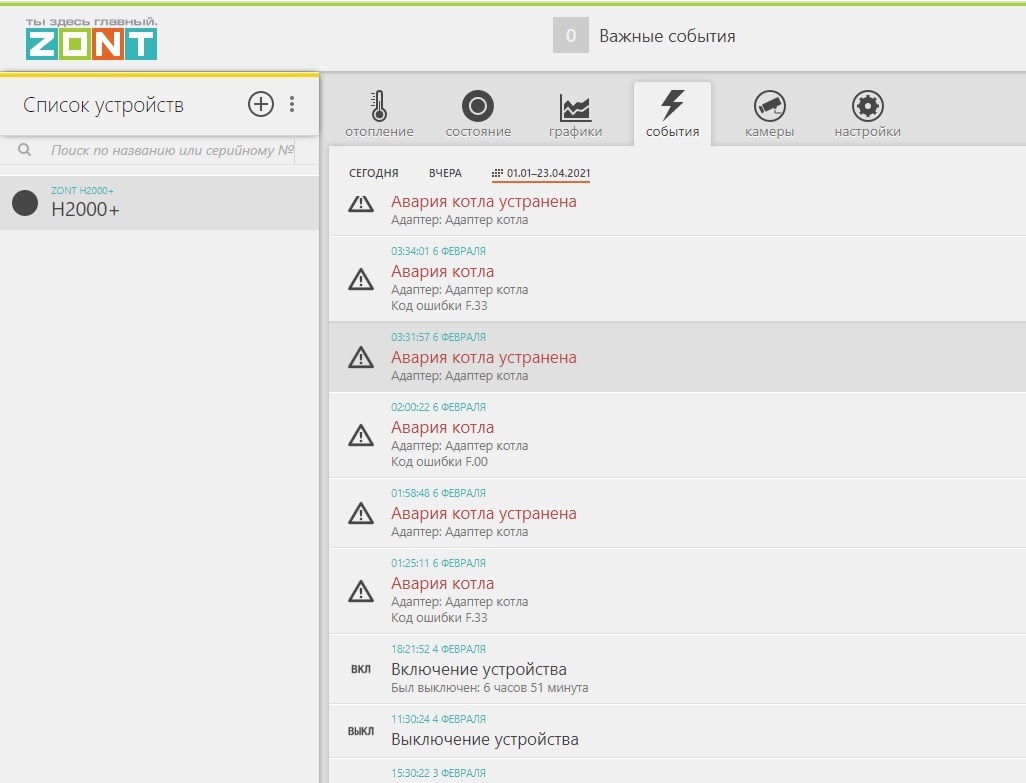Viewport: 1026px width, 783px height.
Task: Switch to the Состояние tab
Action: (x=477, y=114)
